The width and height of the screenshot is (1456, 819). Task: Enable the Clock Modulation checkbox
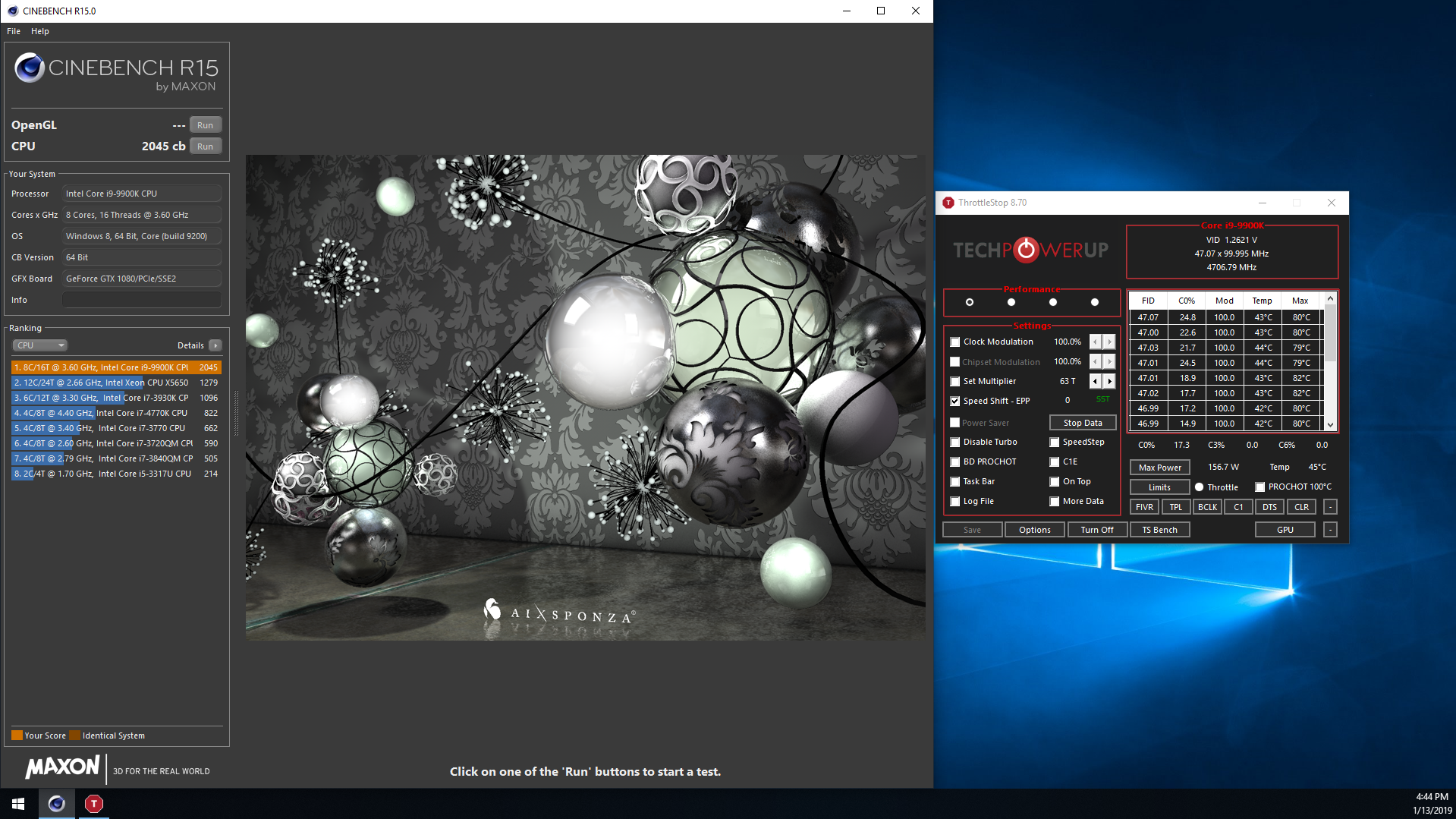click(955, 342)
